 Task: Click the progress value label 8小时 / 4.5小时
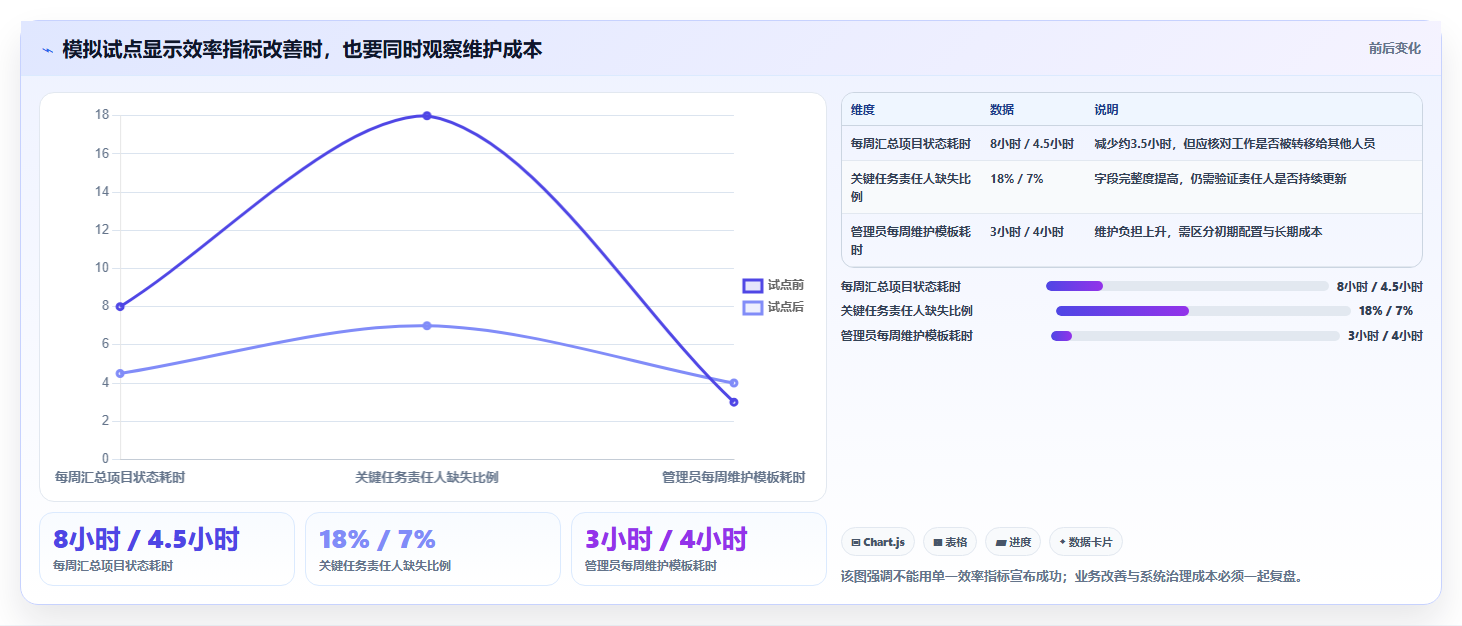[1379, 286]
